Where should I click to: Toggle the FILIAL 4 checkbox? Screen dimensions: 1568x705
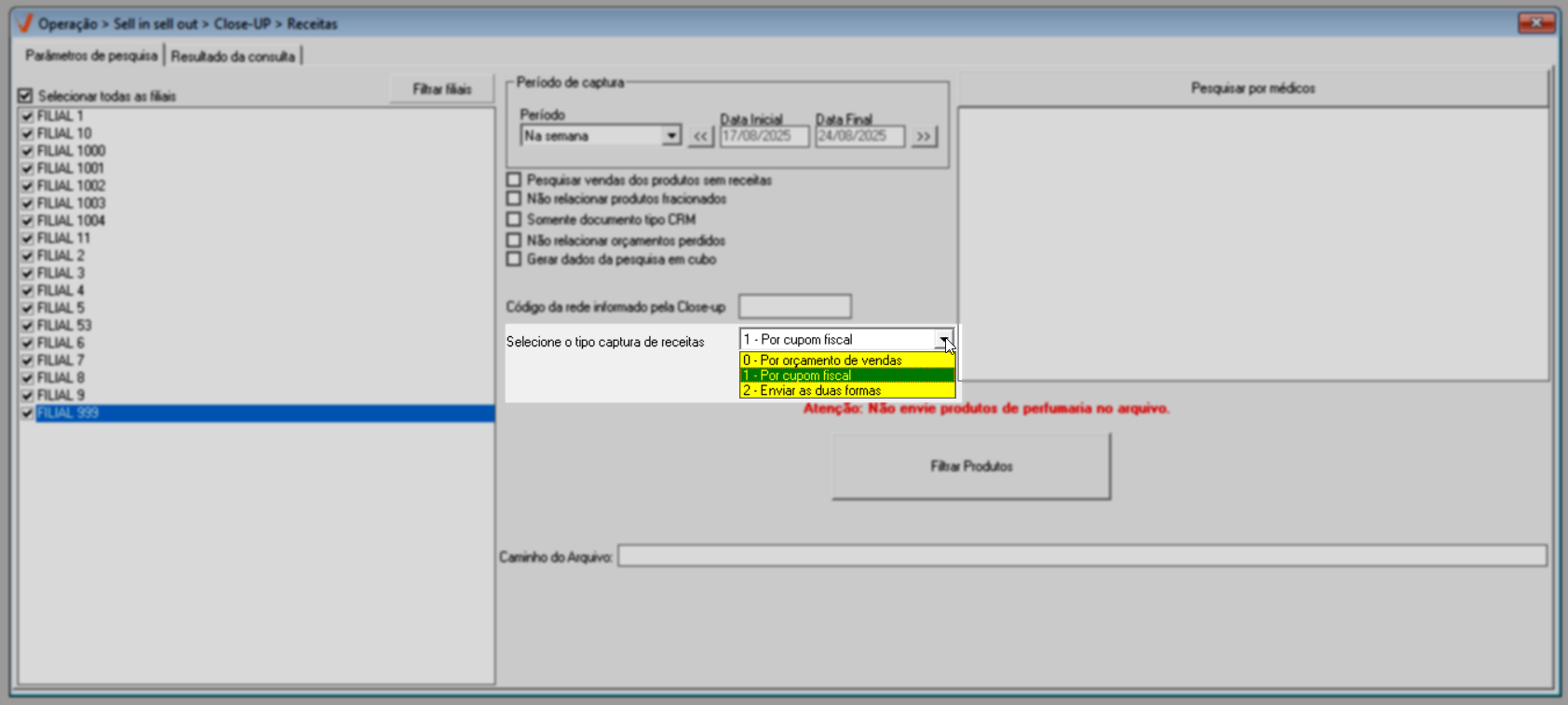pos(27,291)
